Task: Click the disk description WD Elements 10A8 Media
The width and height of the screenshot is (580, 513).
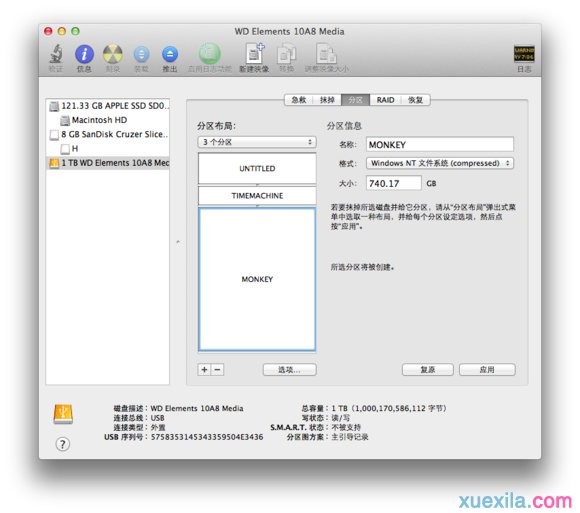Action: (197, 408)
